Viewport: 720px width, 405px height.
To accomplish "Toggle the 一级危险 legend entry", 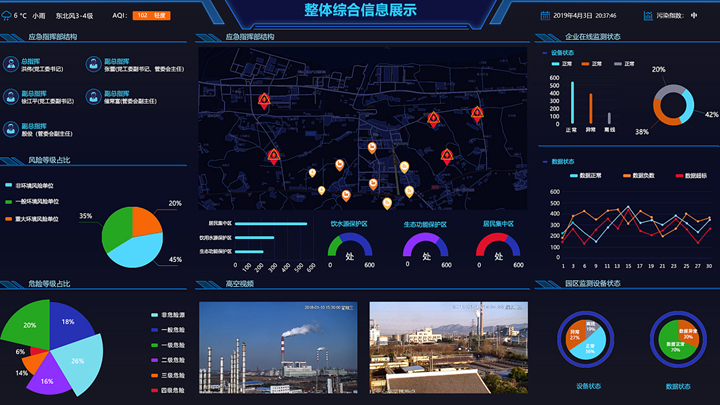I will [x=168, y=345].
